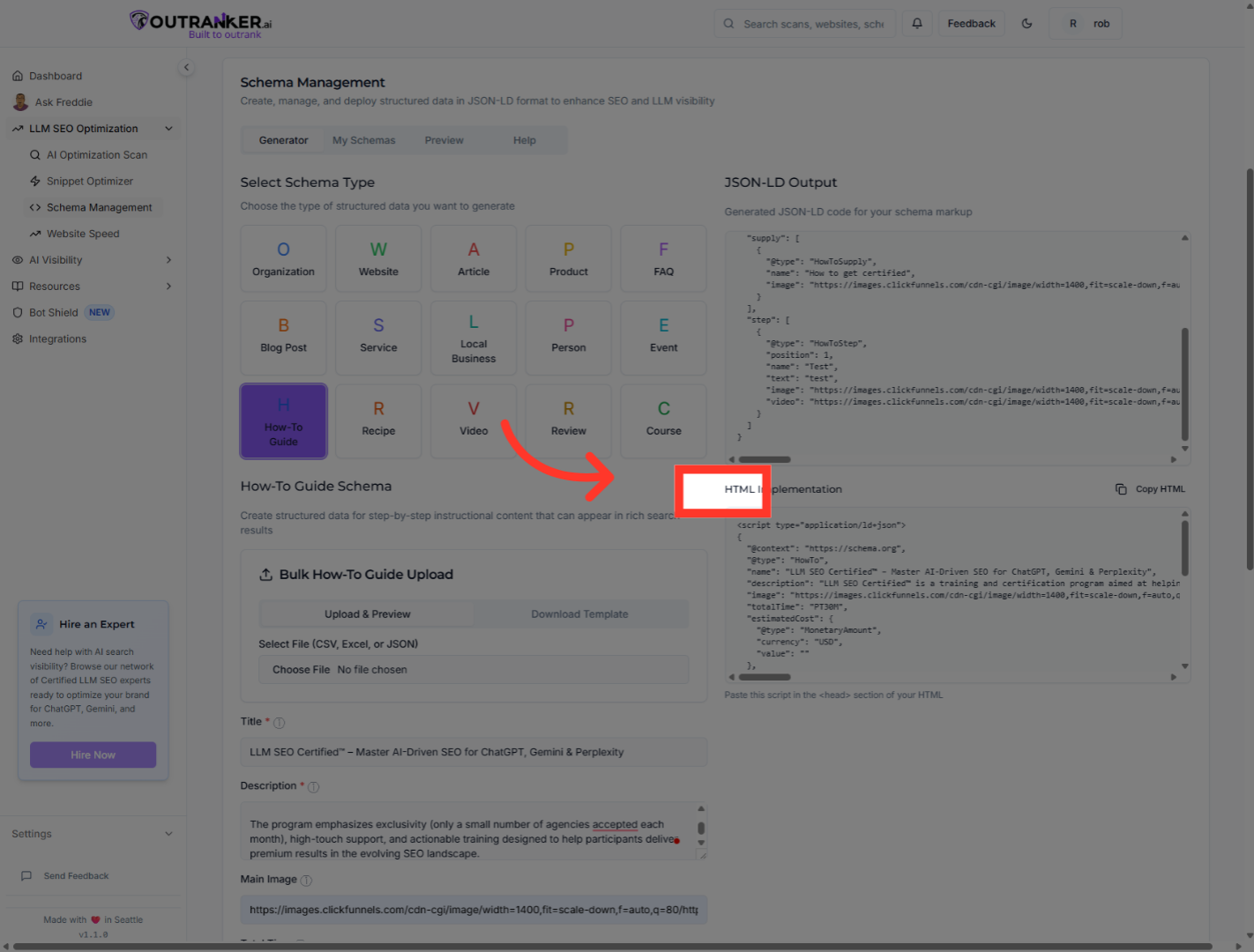Open AI Optimization Scan in the sidebar
This screenshot has height=952, width=1254.
[97, 154]
